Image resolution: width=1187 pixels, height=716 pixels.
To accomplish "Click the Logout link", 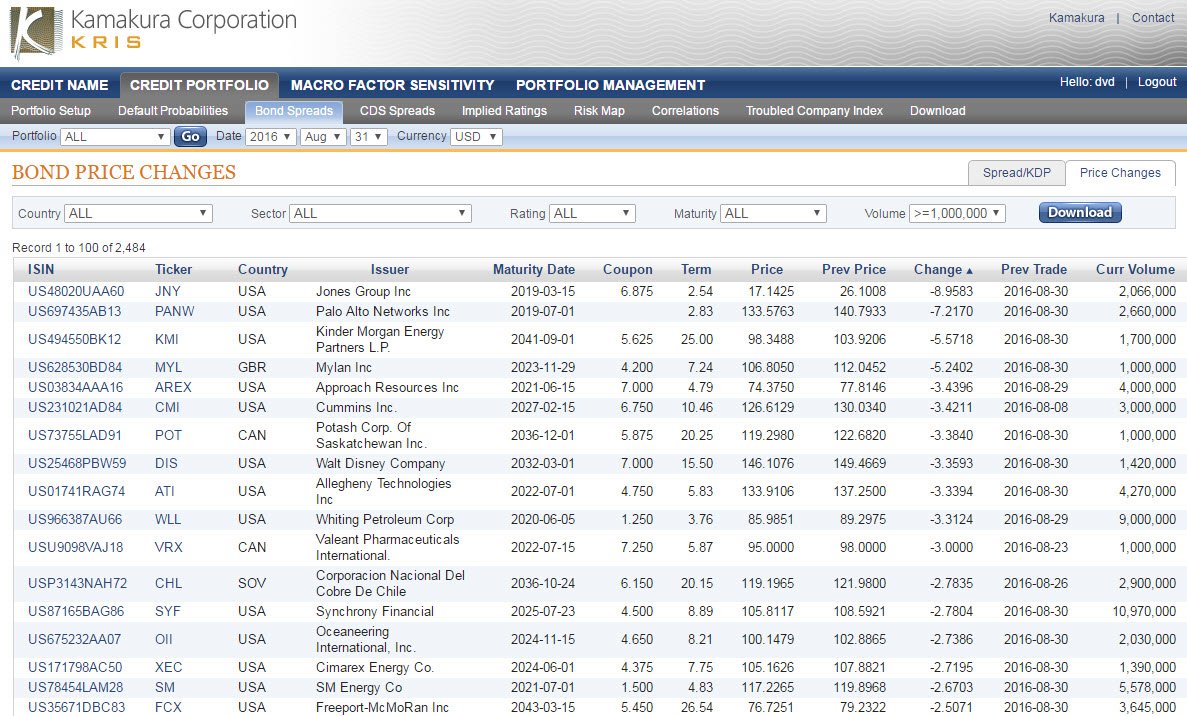I will pos(1157,82).
